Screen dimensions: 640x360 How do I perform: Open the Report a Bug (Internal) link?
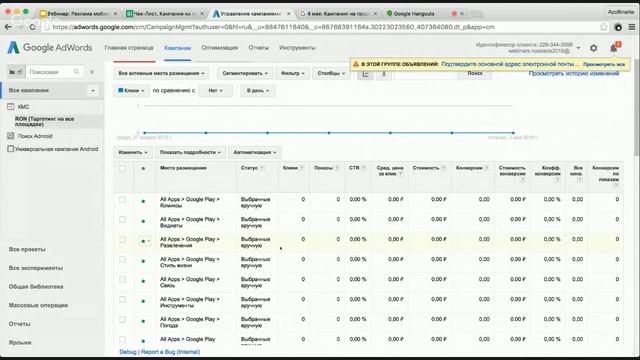pyautogui.click(x=171, y=352)
